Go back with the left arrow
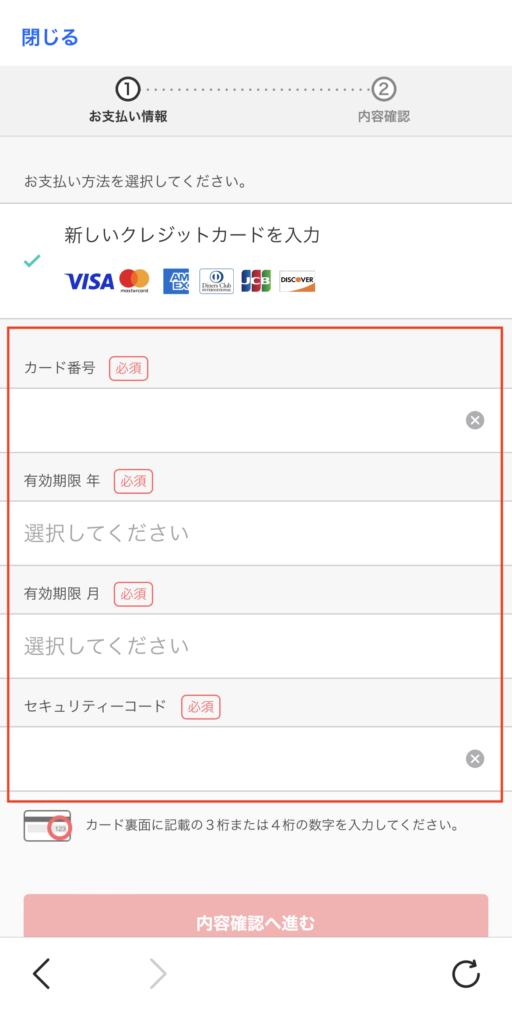This screenshot has height=1024, width=512. [41, 974]
